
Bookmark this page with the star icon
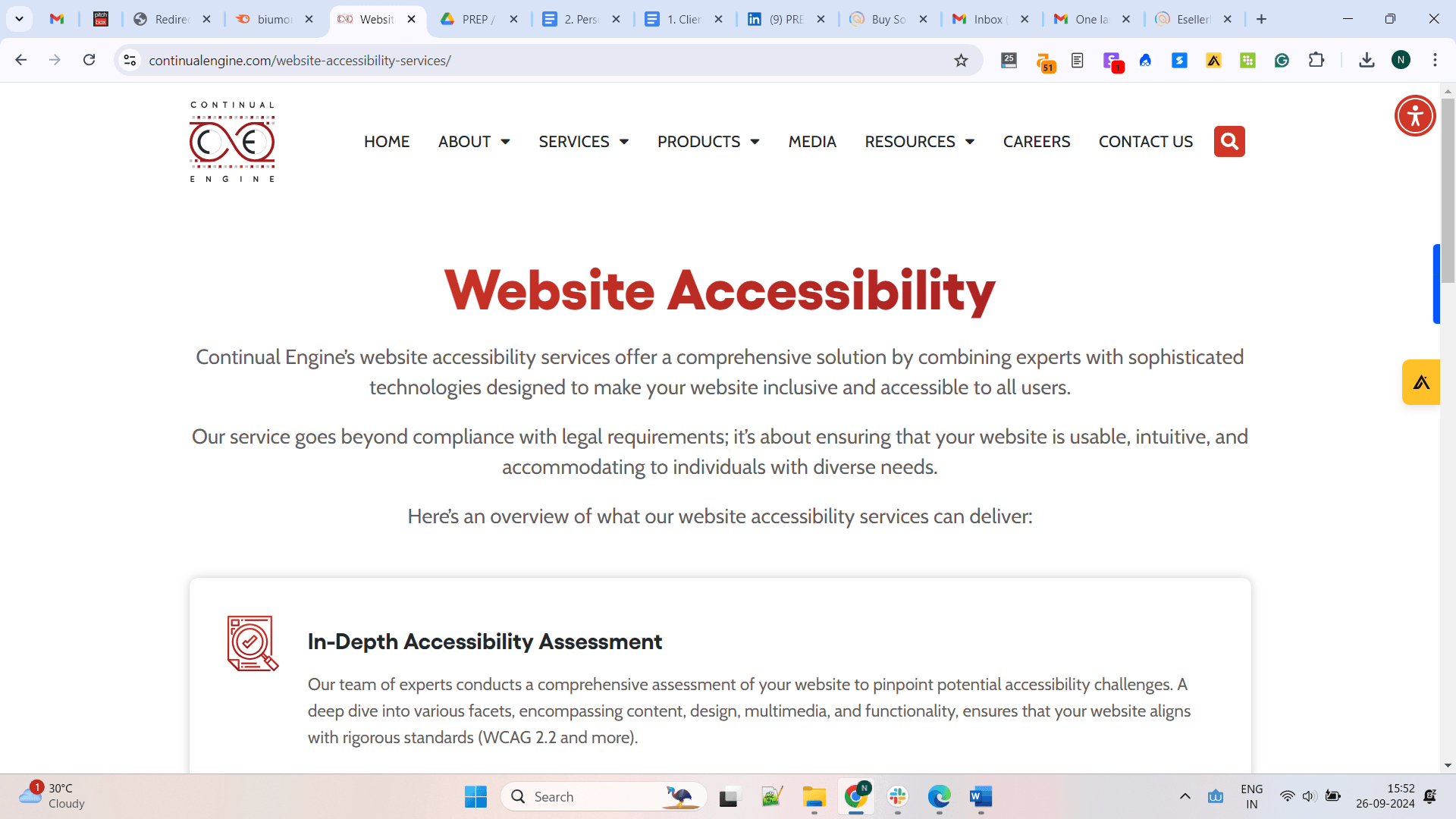click(x=961, y=61)
